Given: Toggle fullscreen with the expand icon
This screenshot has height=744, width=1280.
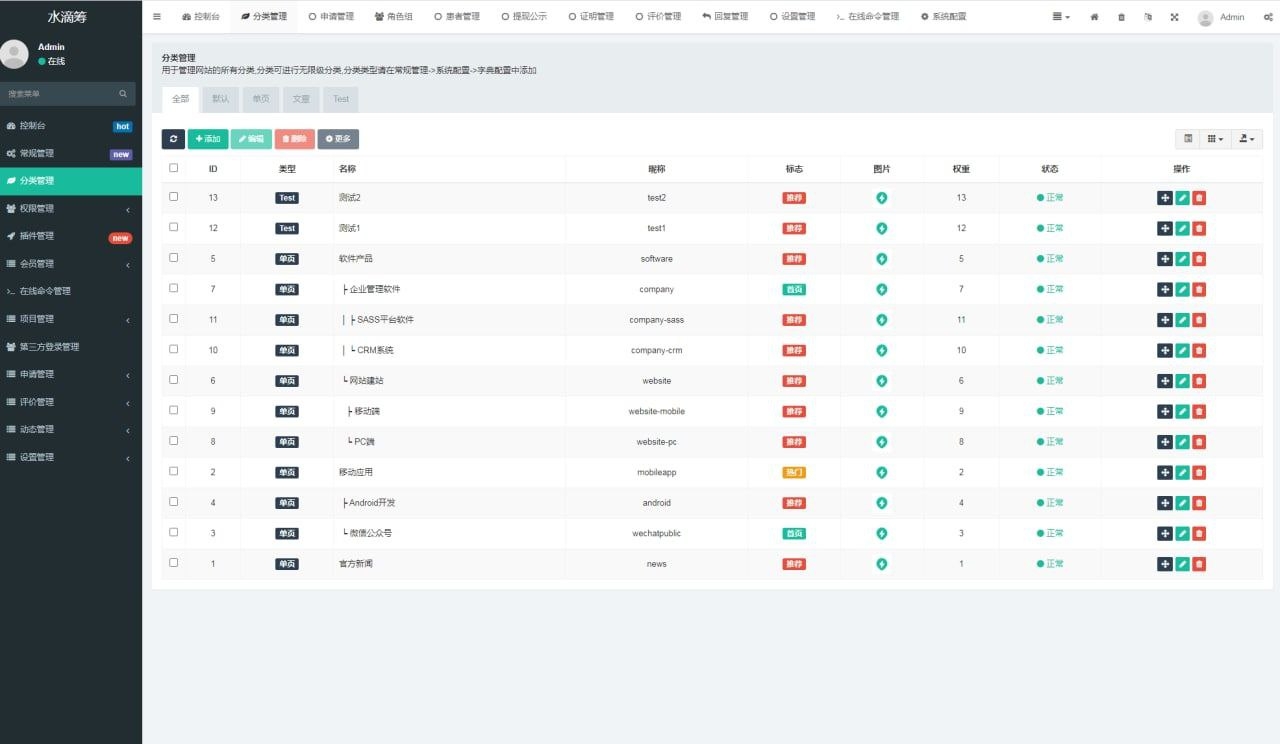Looking at the screenshot, I should click(1174, 17).
